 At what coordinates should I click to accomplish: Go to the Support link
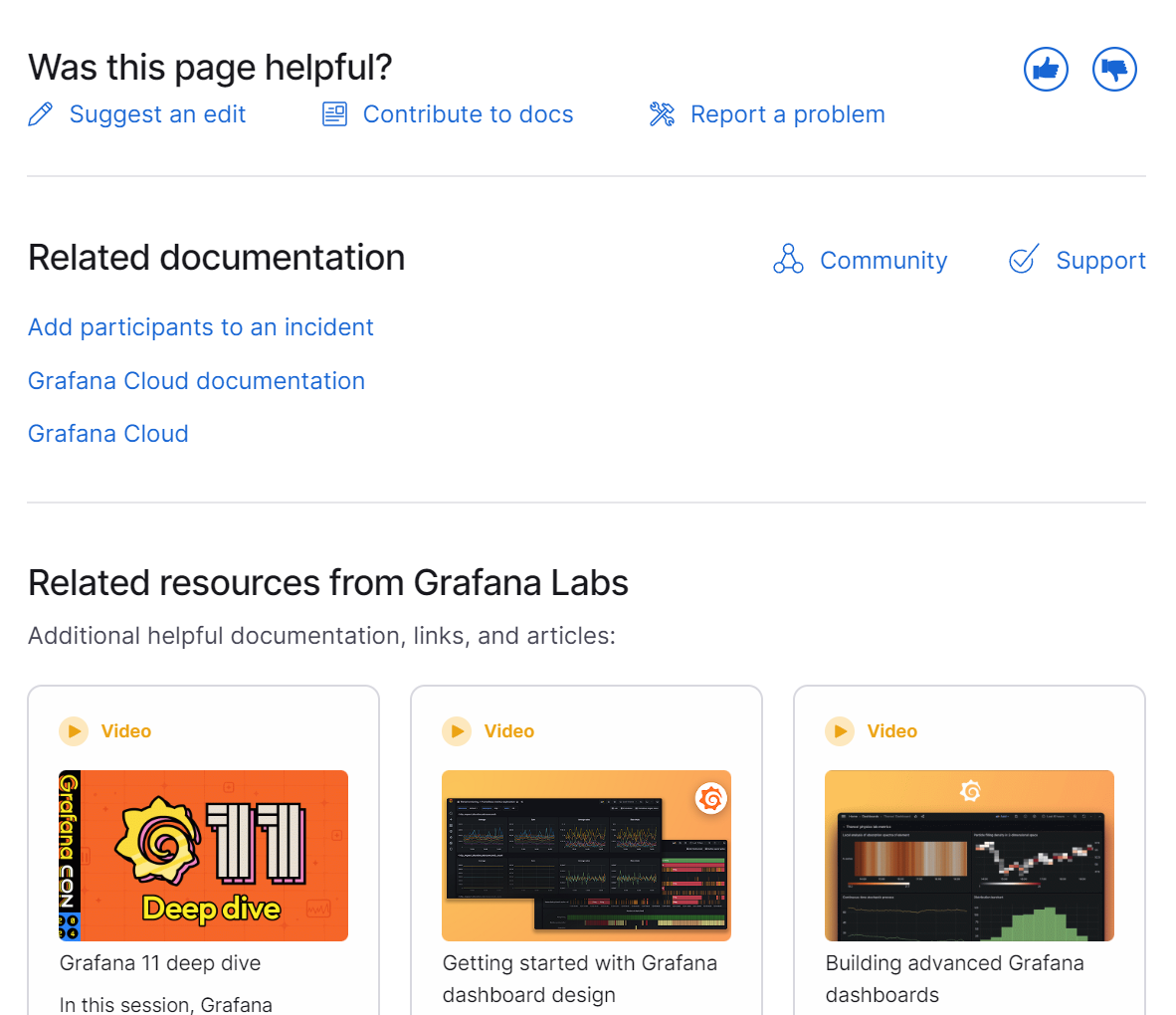1101,261
